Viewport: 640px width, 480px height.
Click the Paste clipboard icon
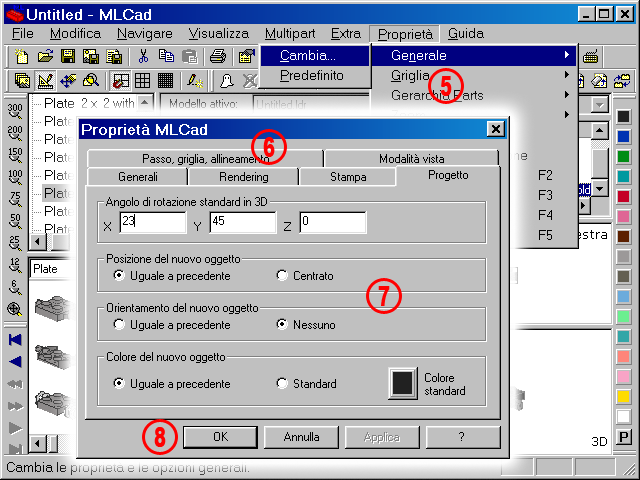click(189, 56)
